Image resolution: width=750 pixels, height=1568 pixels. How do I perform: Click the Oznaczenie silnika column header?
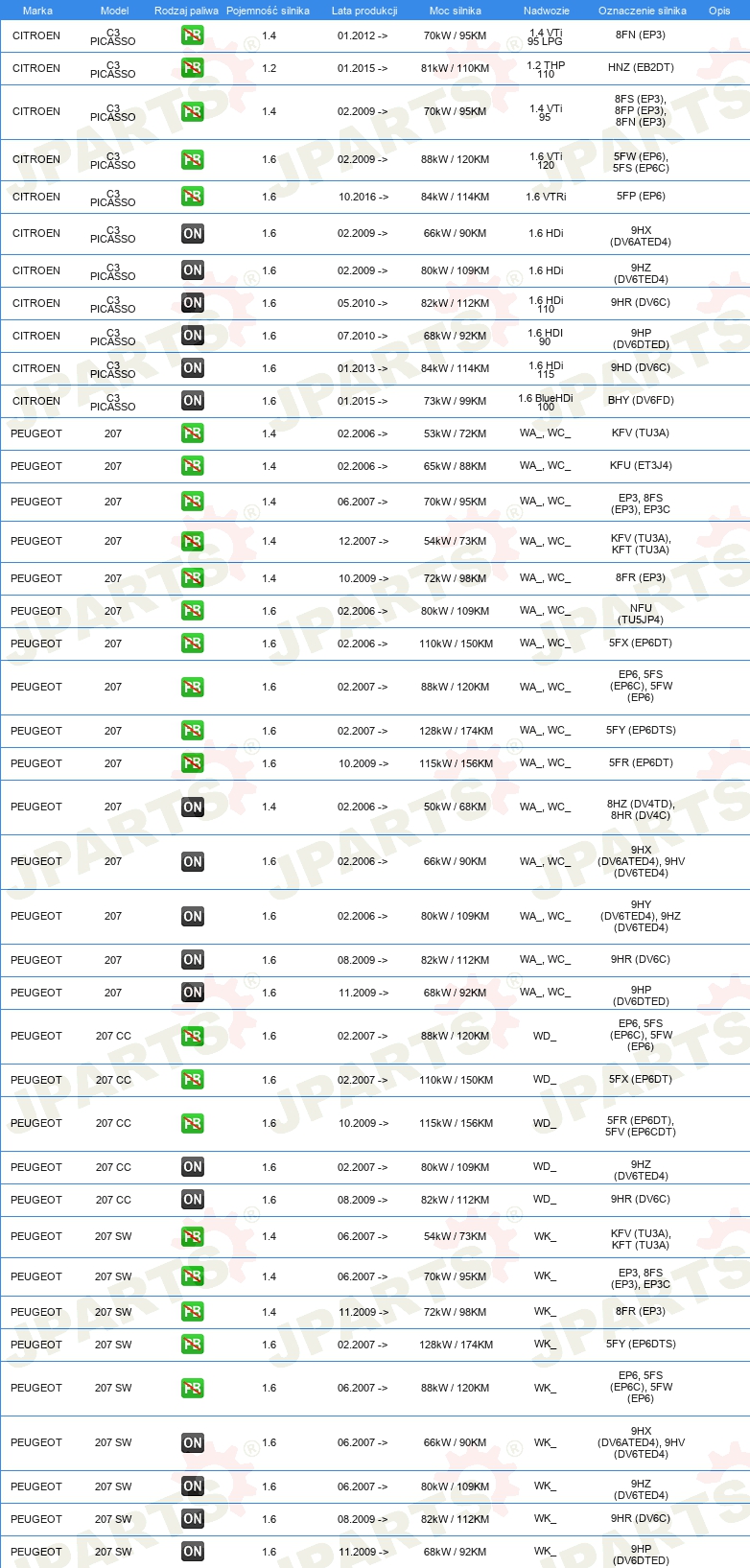643,11
